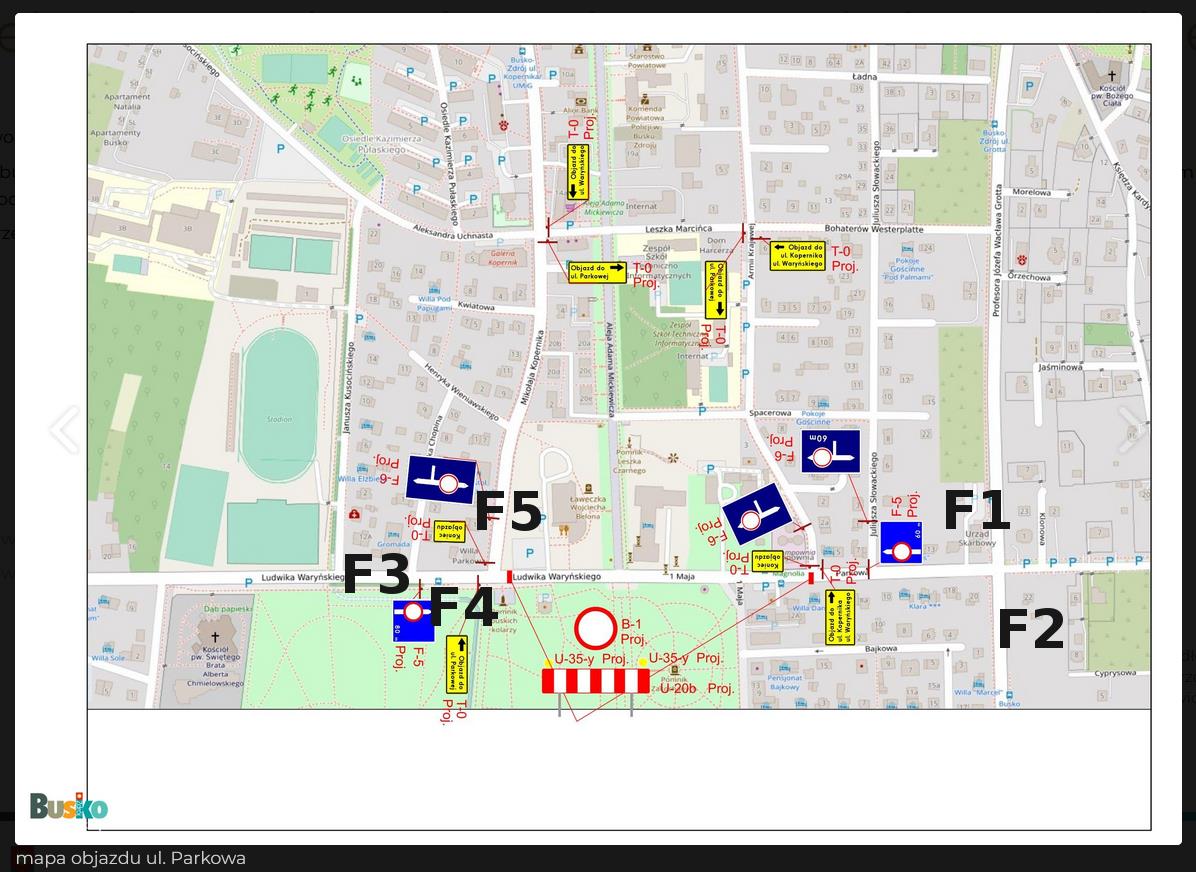Click the large F2 label
Screen dimensions: 1196x872
tap(1030, 629)
